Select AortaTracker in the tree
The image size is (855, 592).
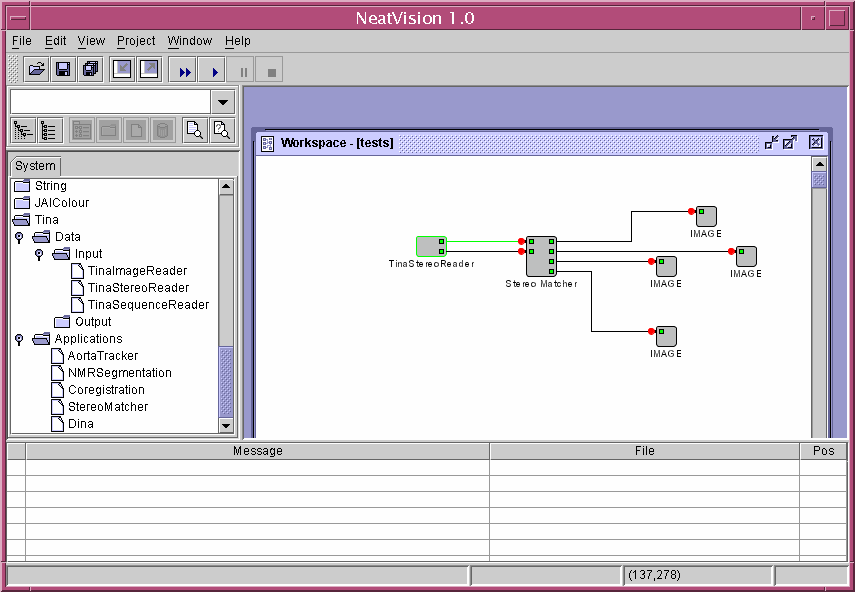tap(102, 356)
